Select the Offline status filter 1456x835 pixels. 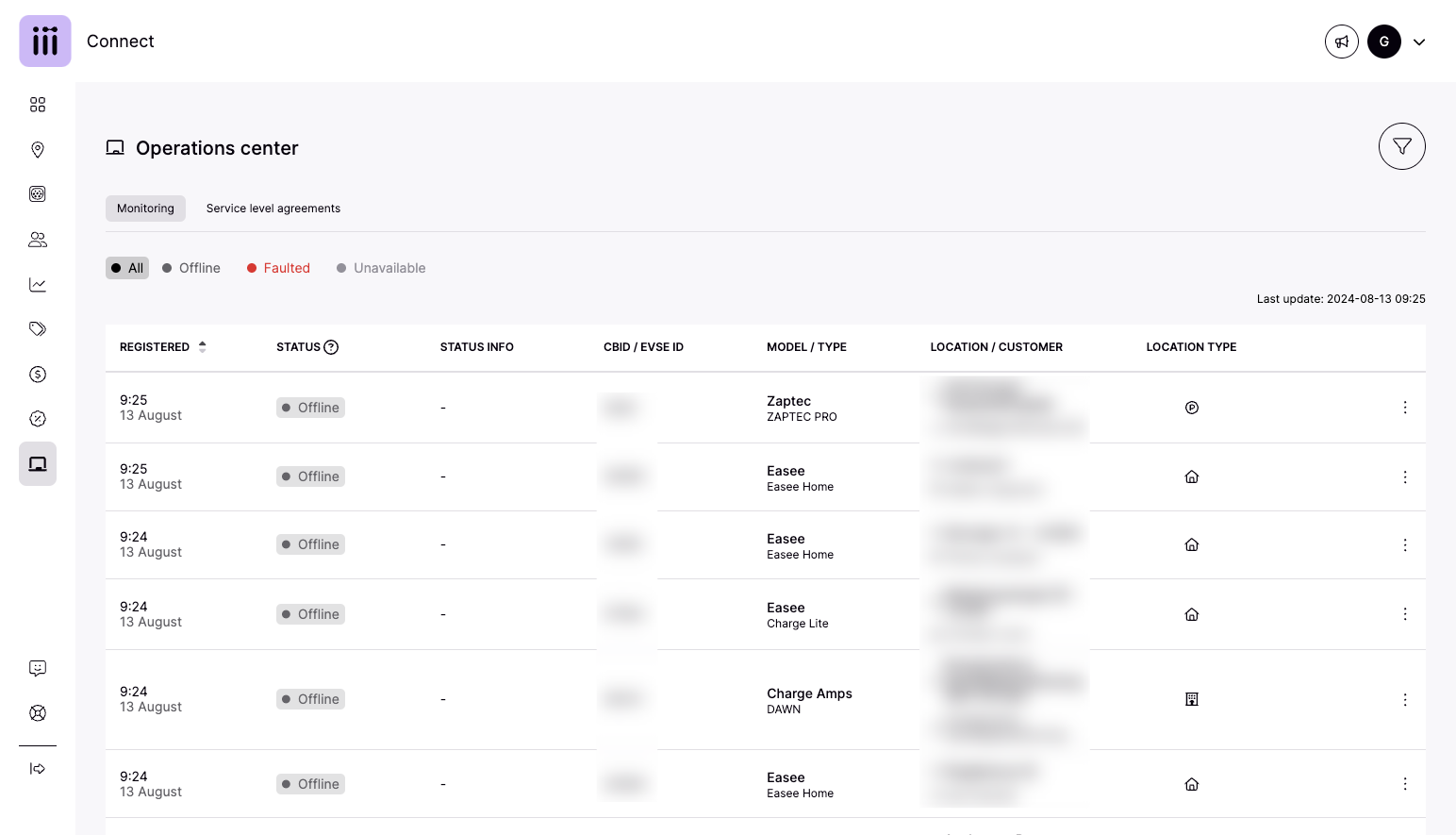pos(191,268)
